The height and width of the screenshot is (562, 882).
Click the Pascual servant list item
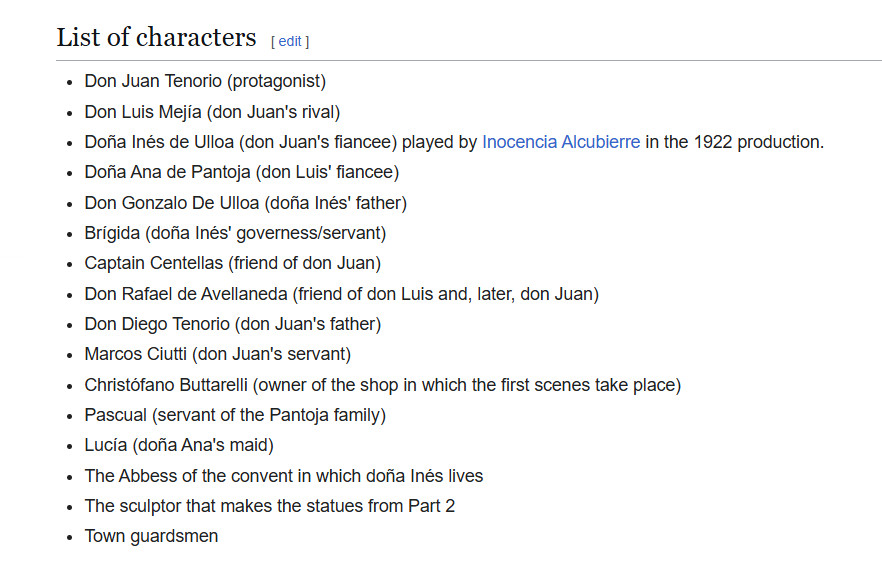(235, 415)
